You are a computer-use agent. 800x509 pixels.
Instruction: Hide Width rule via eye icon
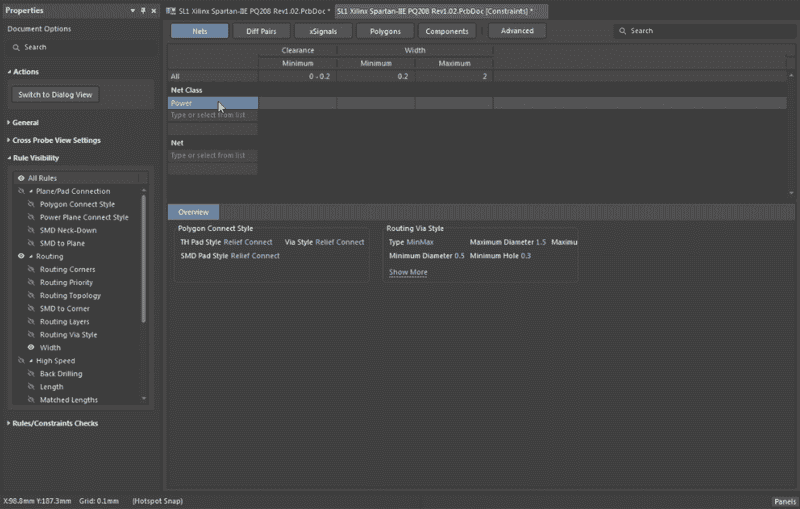pyautogui.click(x=31, y=347)
